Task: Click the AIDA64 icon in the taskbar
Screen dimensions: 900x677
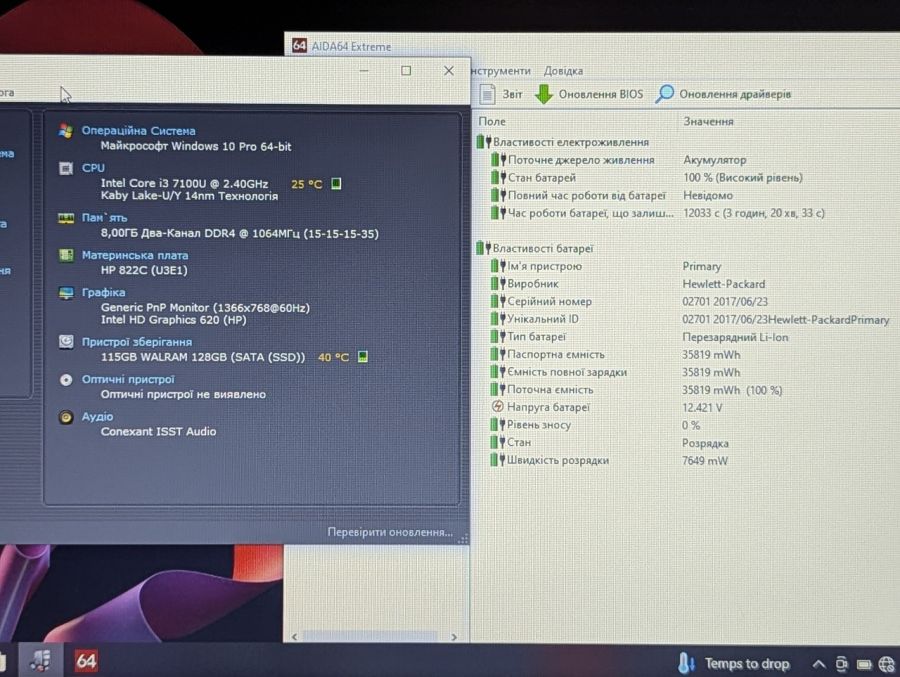Action: (x=86, y=661)
